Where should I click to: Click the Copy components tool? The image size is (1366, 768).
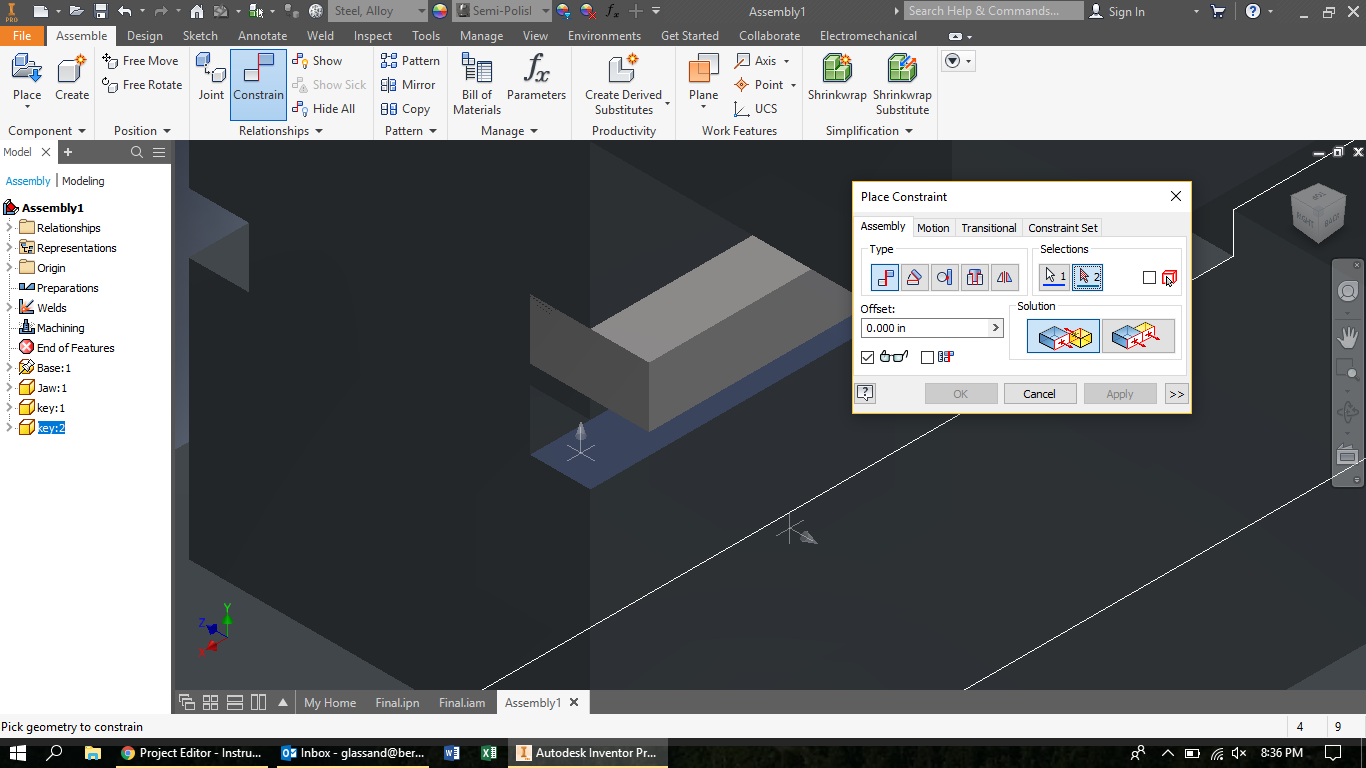[405, 109]
